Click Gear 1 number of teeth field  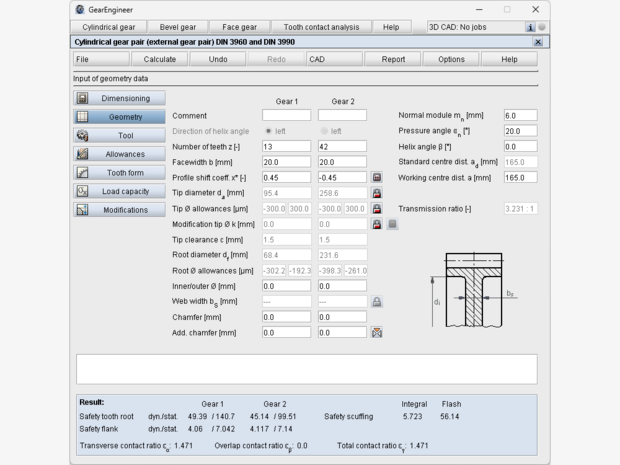(x=287, y=147)
